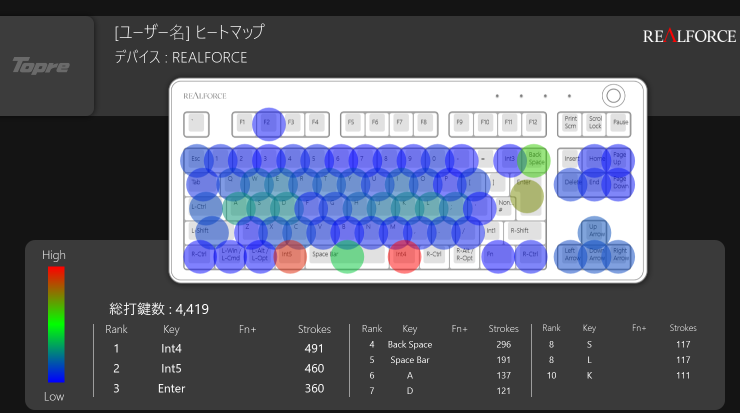Click the Z key on the keyboard heatmap
The image size is (740, 413).
coord(249,232)
